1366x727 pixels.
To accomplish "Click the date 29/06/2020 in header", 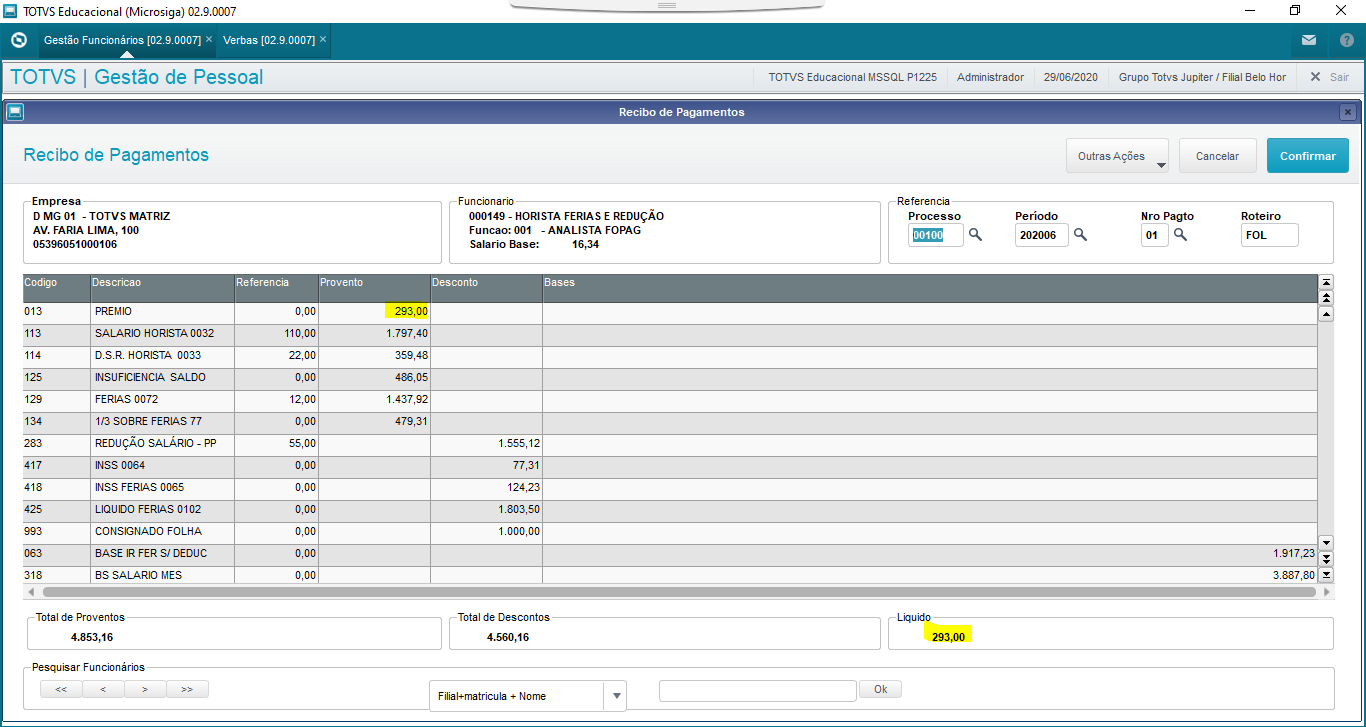I will pyautogui.click(x=1071, y=77).
